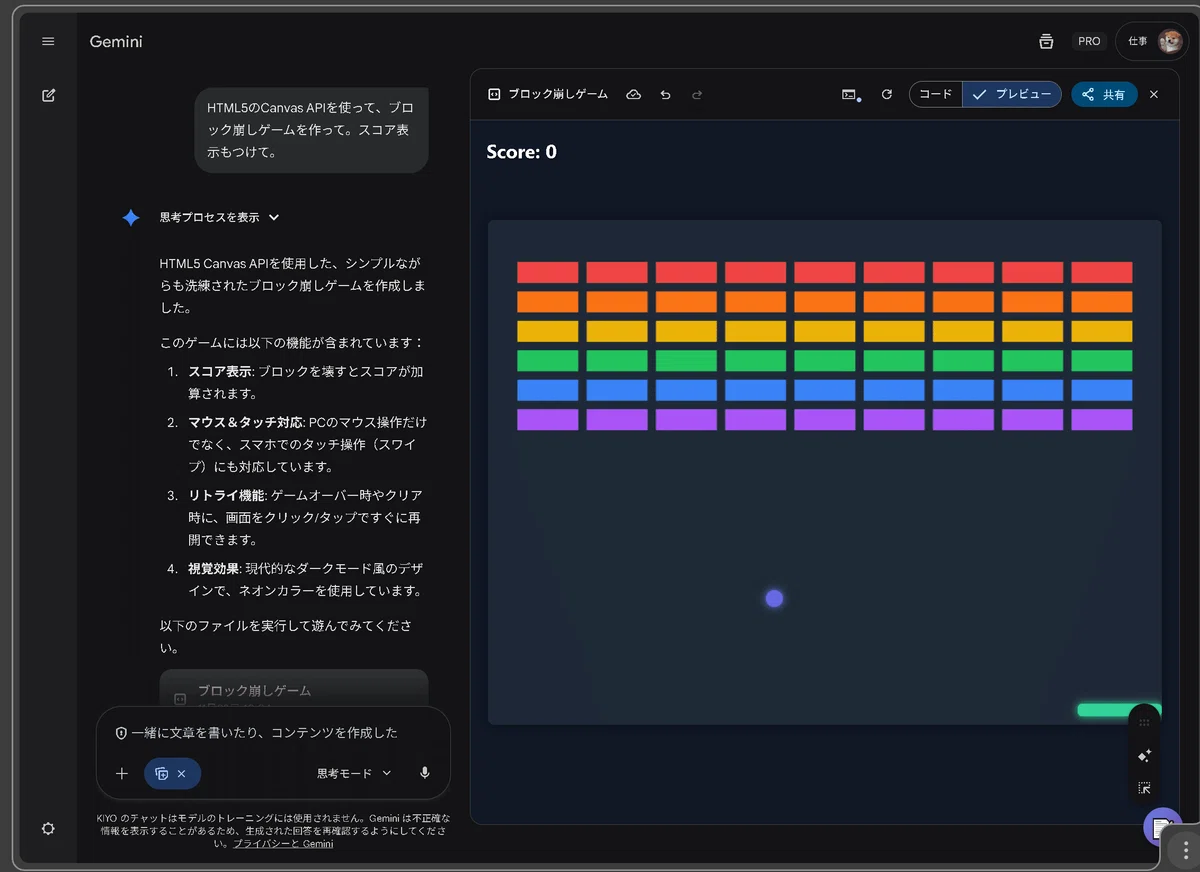The width and height of the screenshot is (1200, 872).
Task: Click the last purple brick in the bottom row
Action: (x=1102, y=419)
